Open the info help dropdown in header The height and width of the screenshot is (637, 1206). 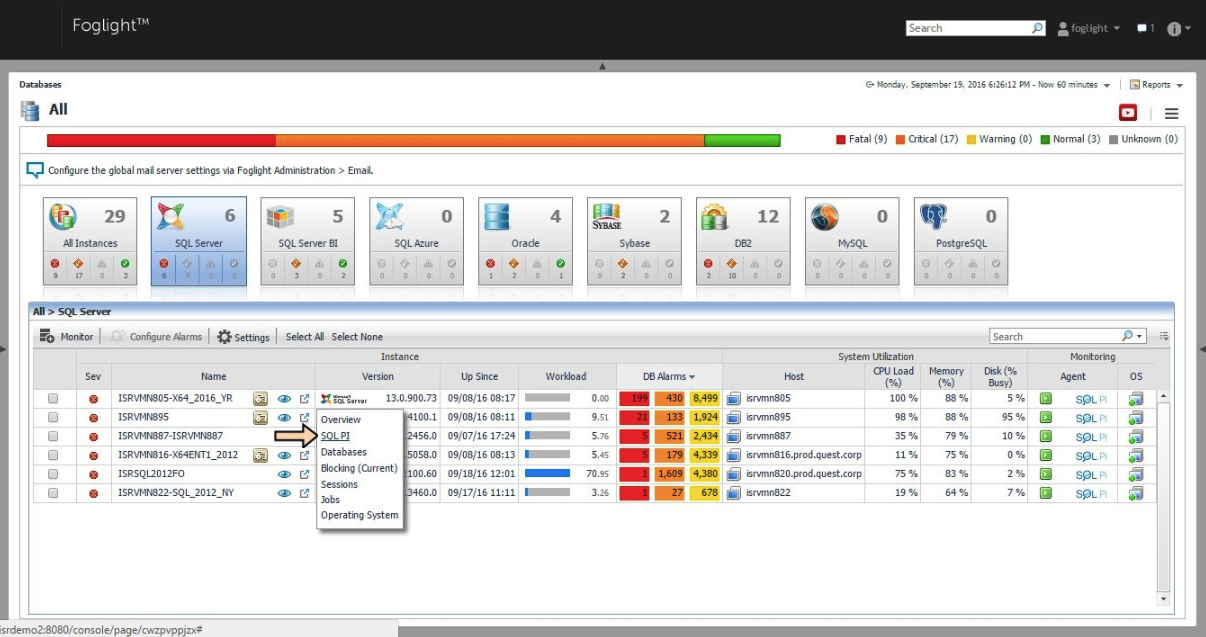[x=1179, y=28]
